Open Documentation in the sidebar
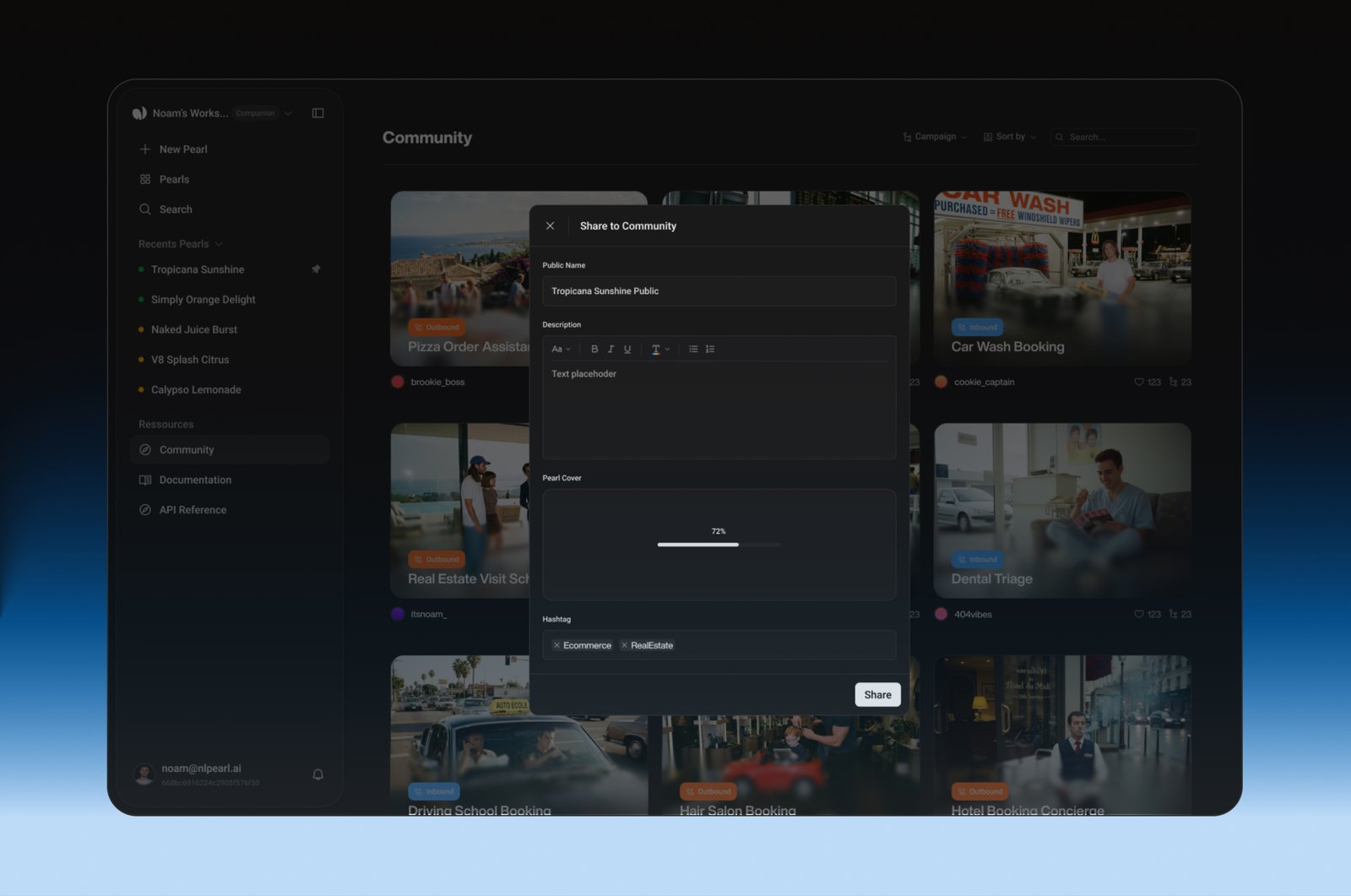 pyautogui.click(x=195, y=480)
